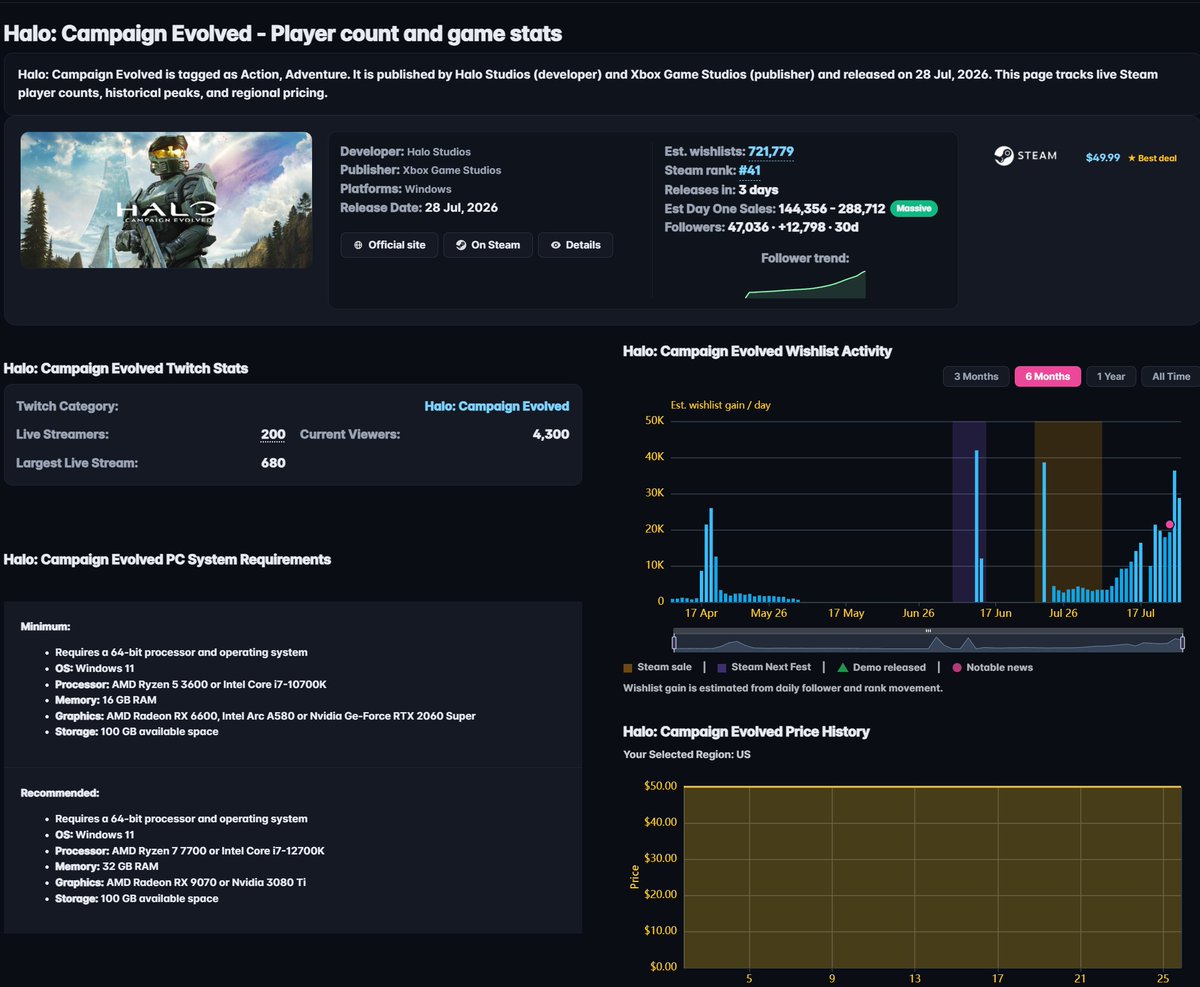Click the Largest Live Stream value 680
1200x987 pixels.
click(x=273, y=463)
